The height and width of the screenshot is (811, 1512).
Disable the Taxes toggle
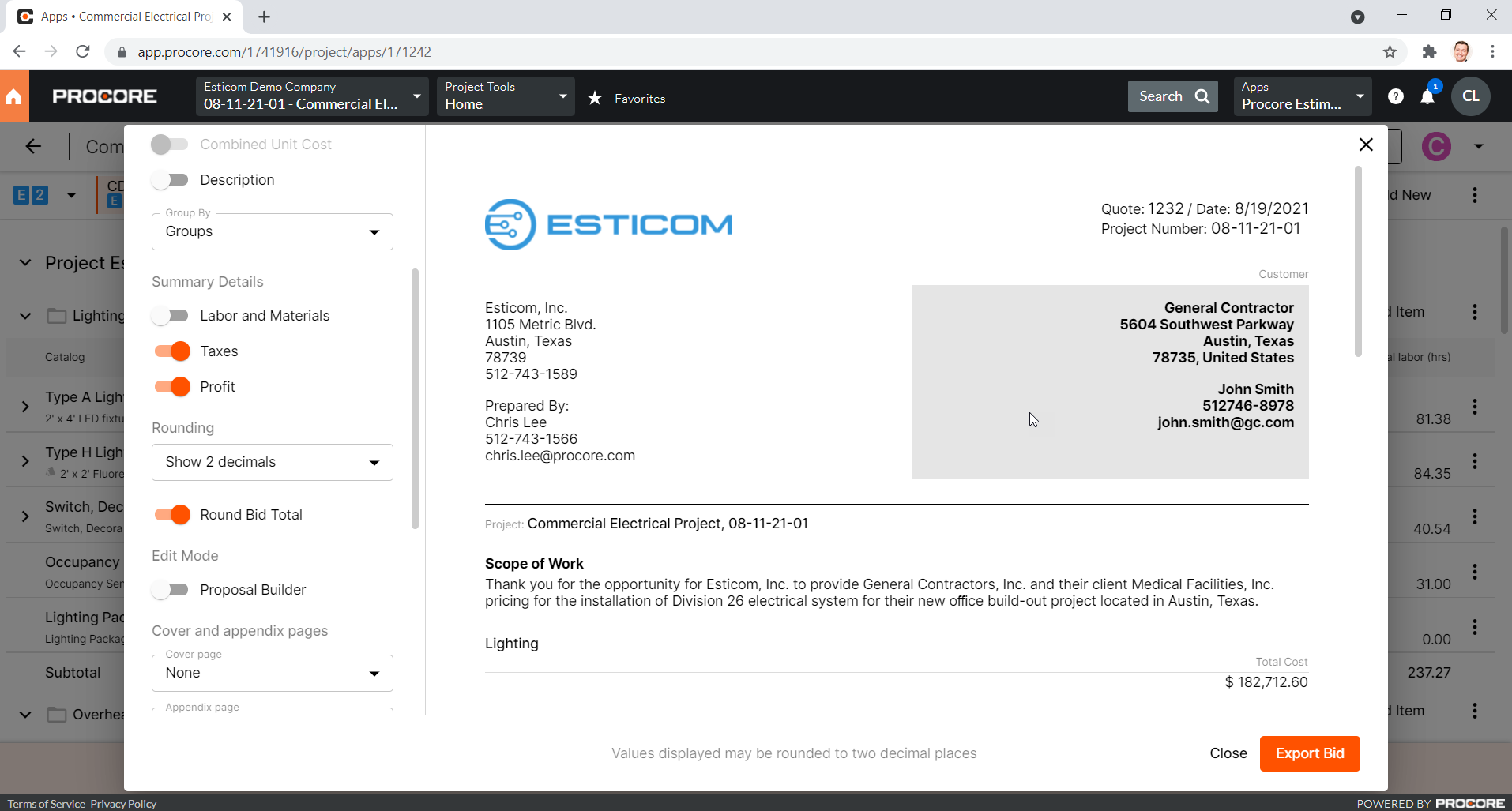click(172, 351)
